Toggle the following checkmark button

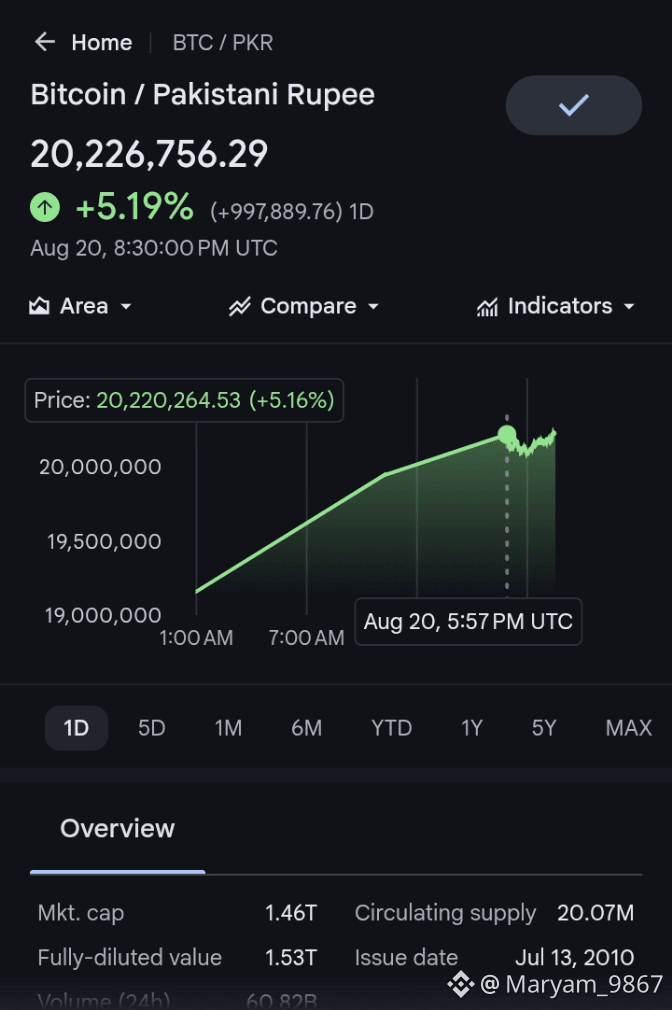(573, 105)
